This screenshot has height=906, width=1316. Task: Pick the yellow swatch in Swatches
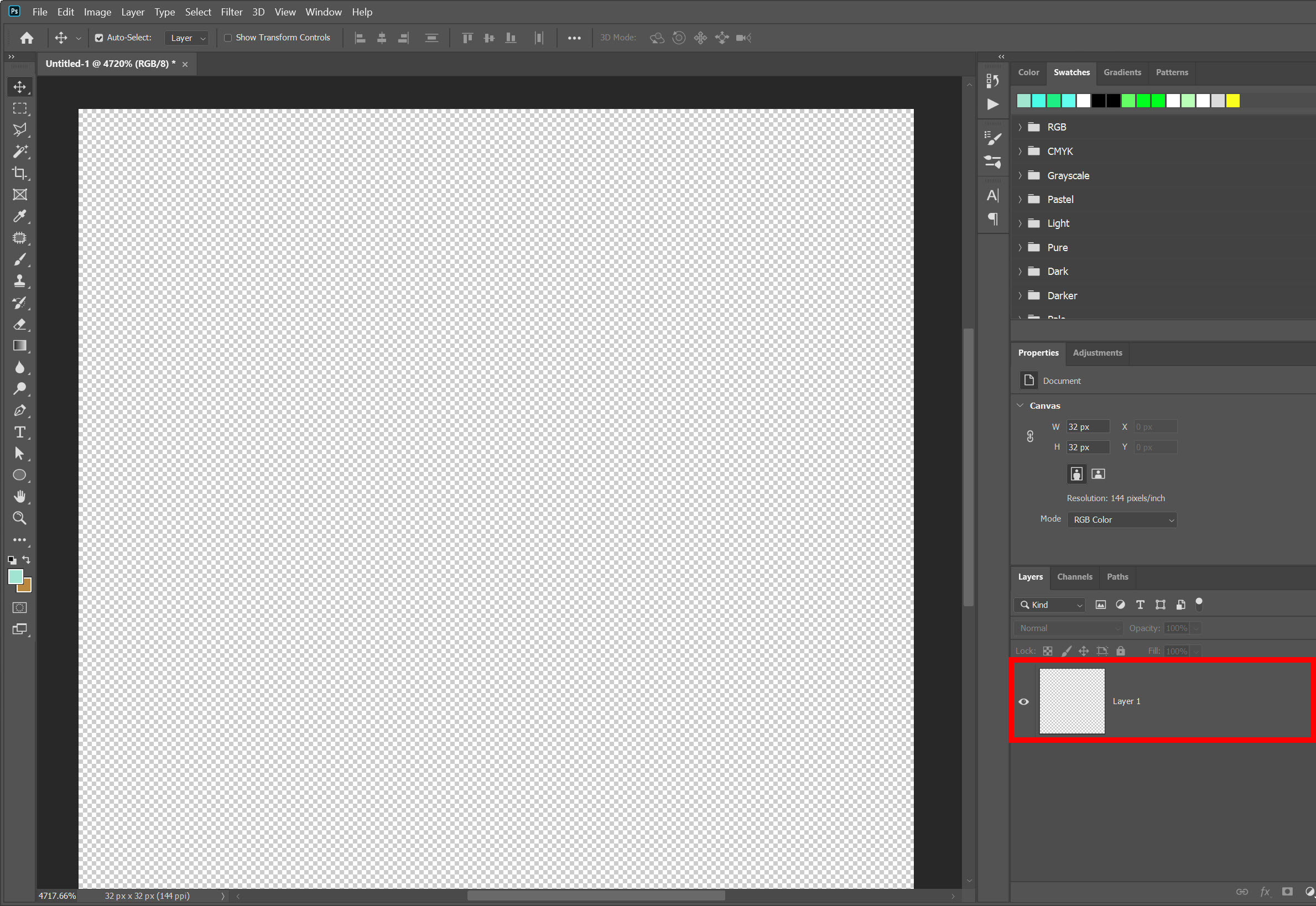[1232, 101]
